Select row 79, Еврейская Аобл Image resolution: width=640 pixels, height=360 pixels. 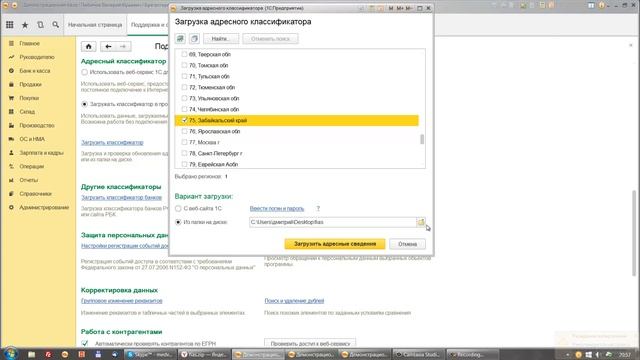pyautogui.click(x=296, y=164)
